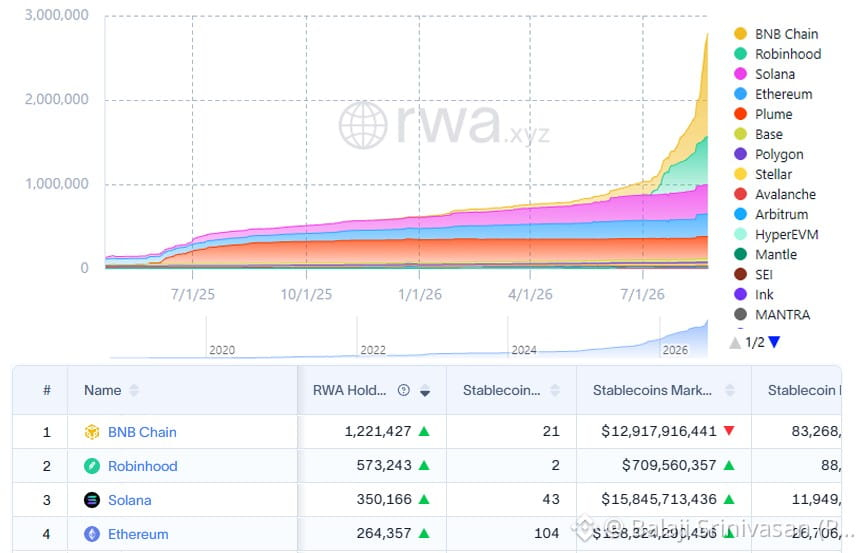Open RWA Holders column help icon
862x553 pixels.
pos(404,390)
